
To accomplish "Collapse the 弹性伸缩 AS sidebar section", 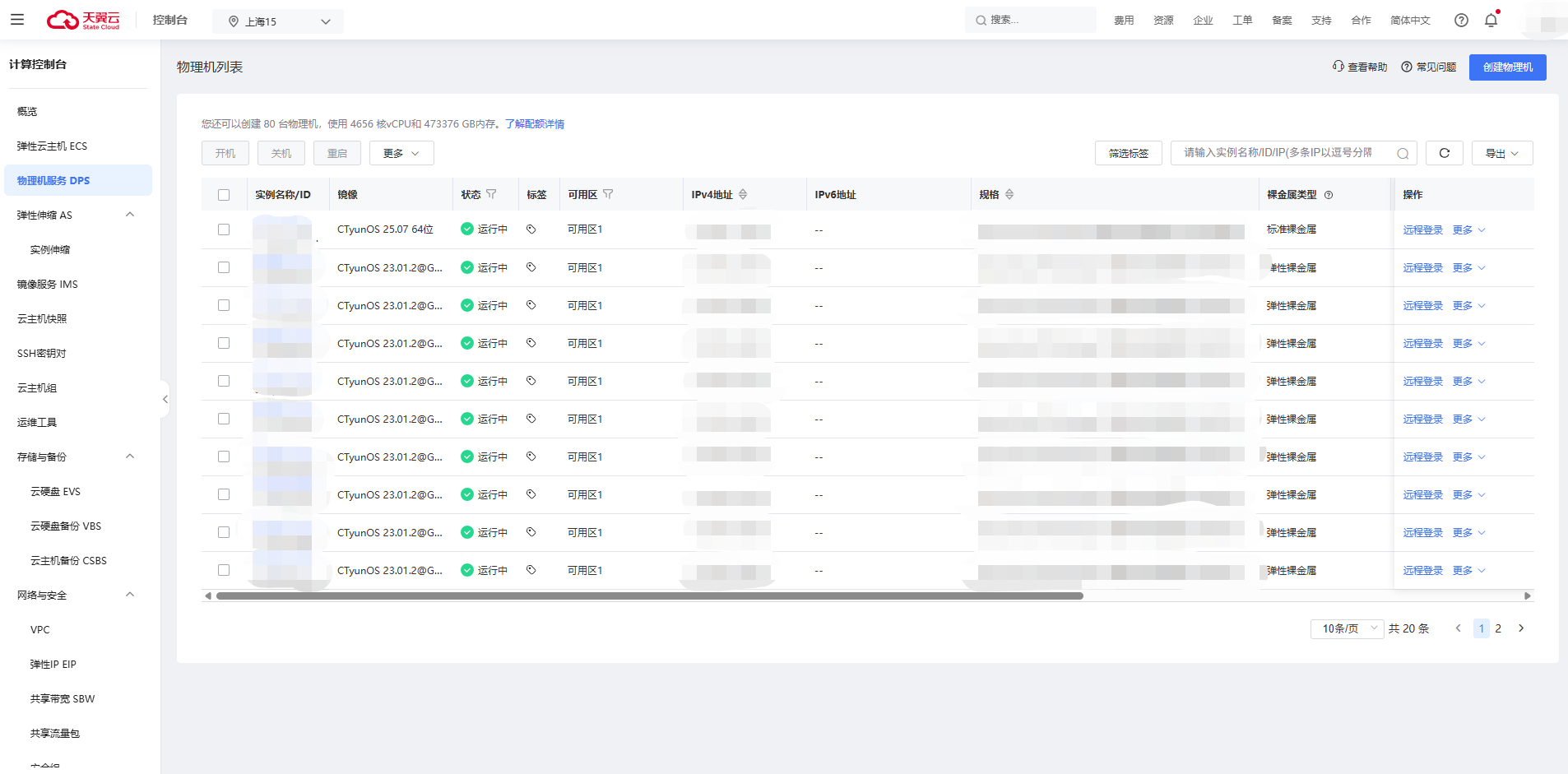I will [130, 215].
